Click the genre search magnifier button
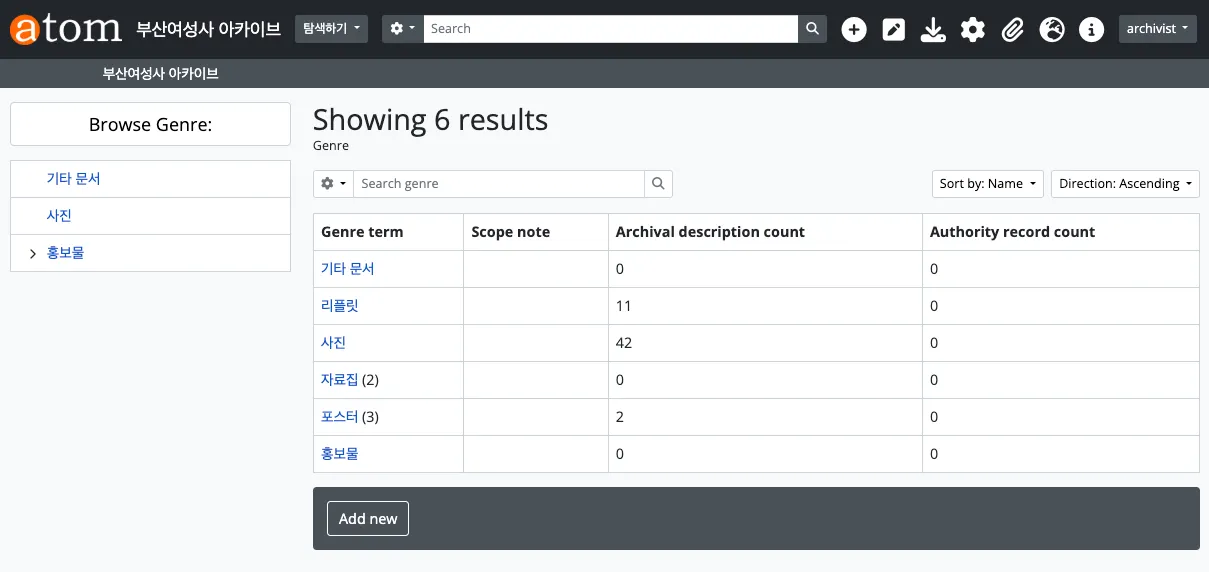 [x=658, y=184]
